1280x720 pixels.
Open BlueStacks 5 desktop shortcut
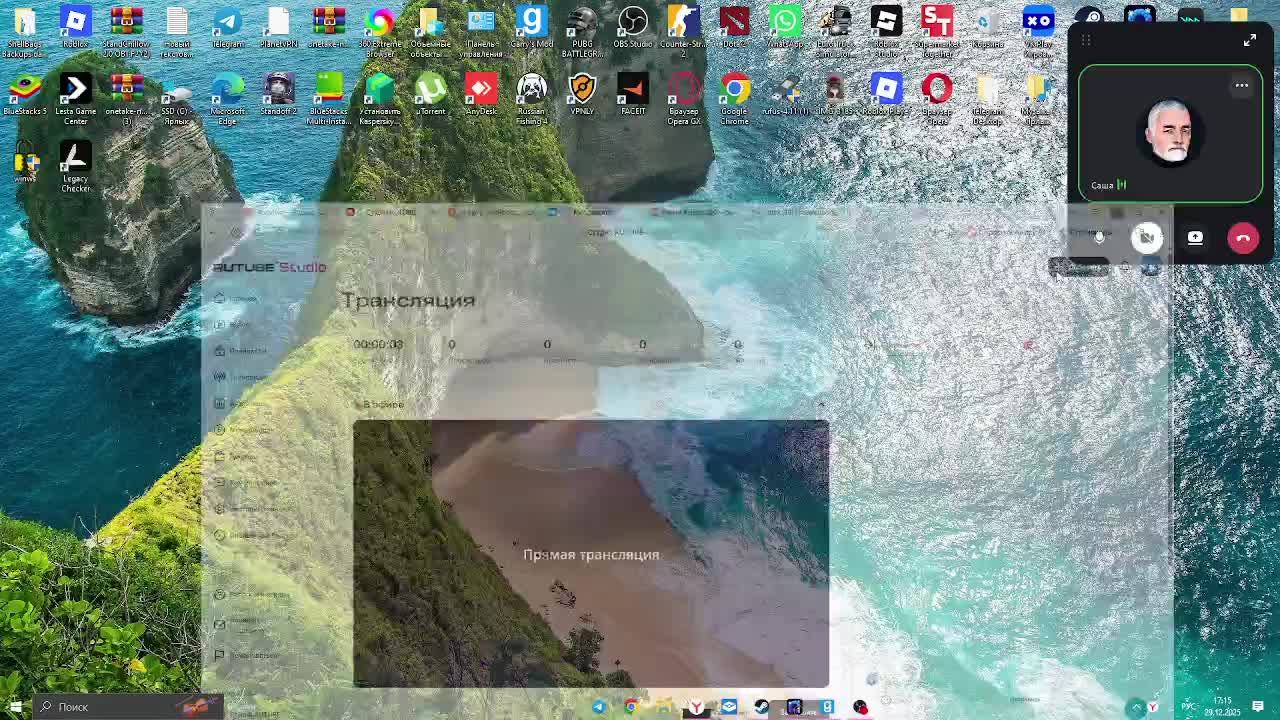coord(25,95)
